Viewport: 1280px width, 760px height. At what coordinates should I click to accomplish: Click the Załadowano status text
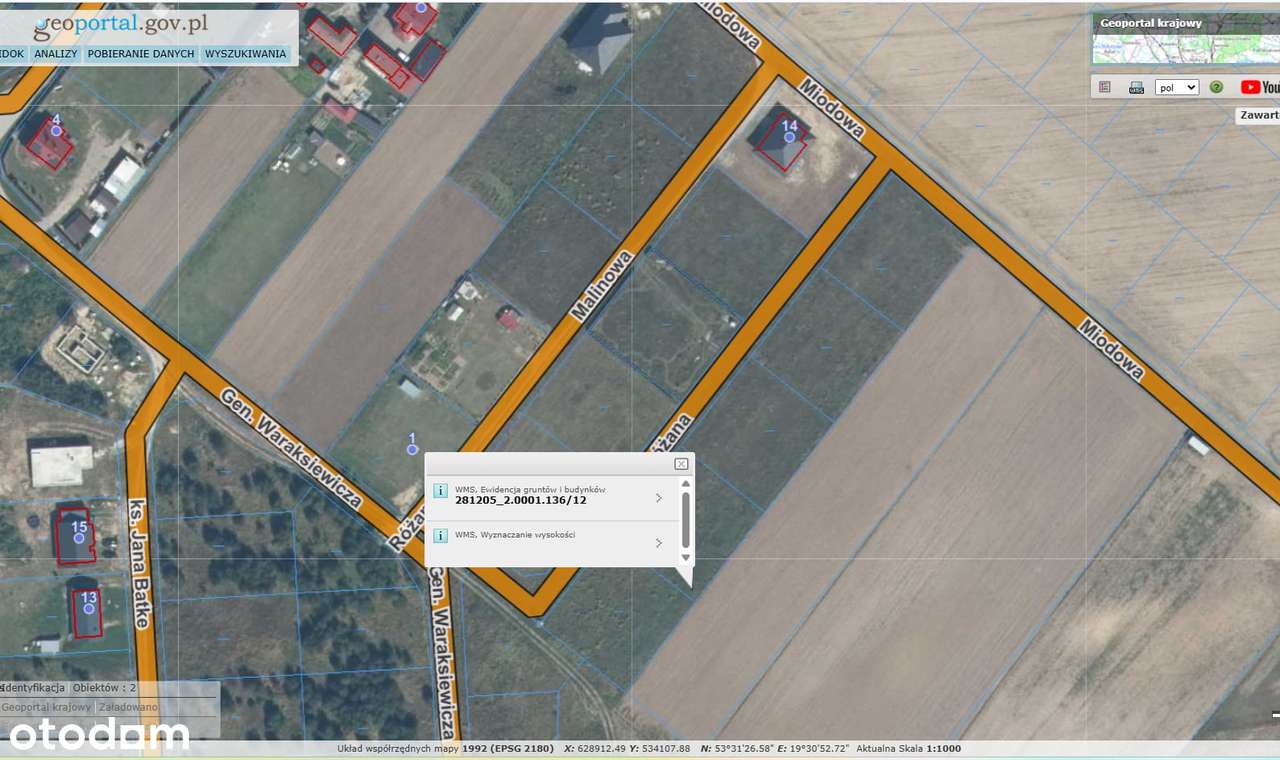(x=128, y=707)
